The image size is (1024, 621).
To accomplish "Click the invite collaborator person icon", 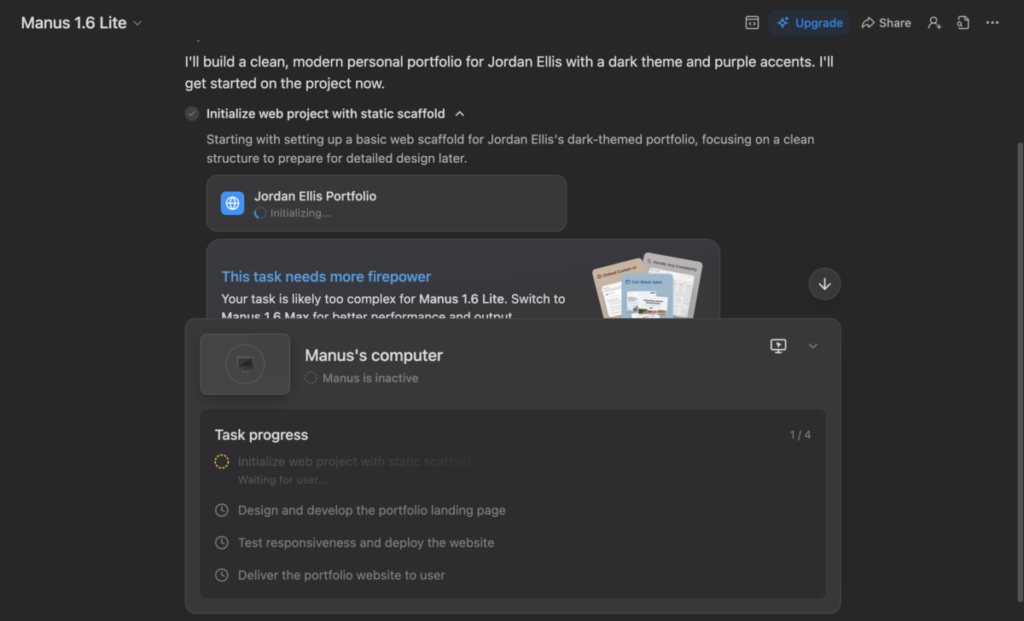I will coord(934,23).
